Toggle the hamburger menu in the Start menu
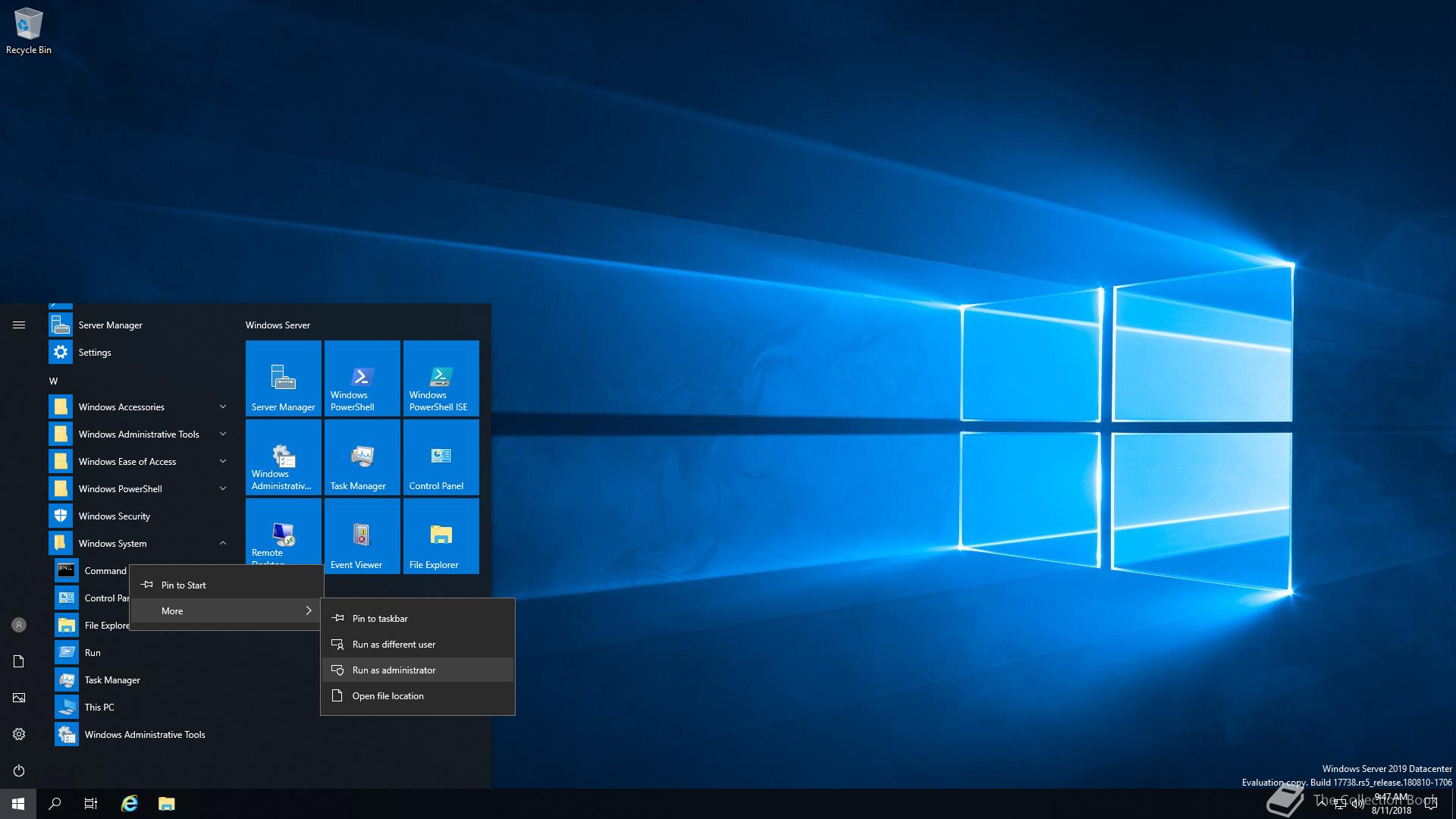1456x819 pixels. 19,325
